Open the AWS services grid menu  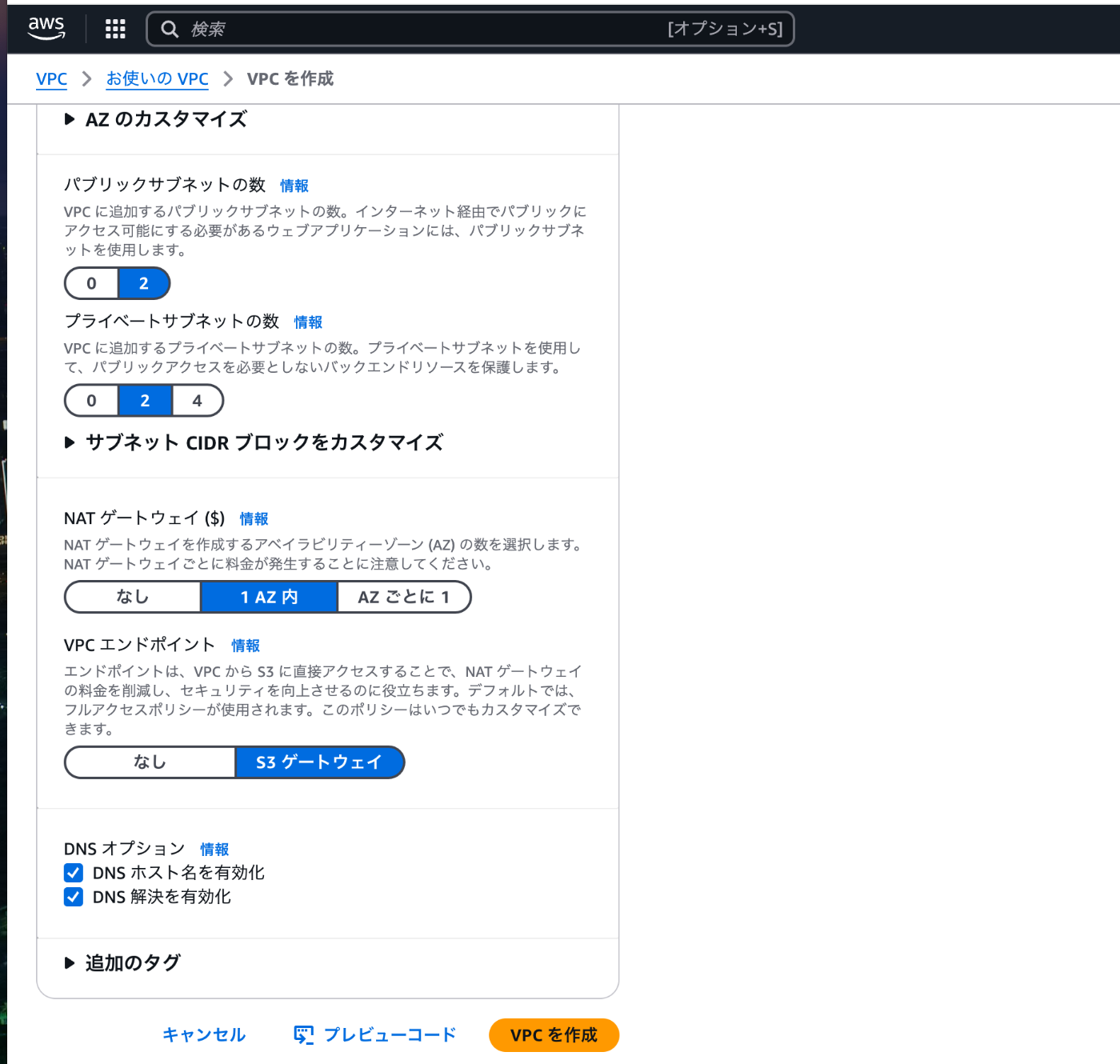(115, 29)
